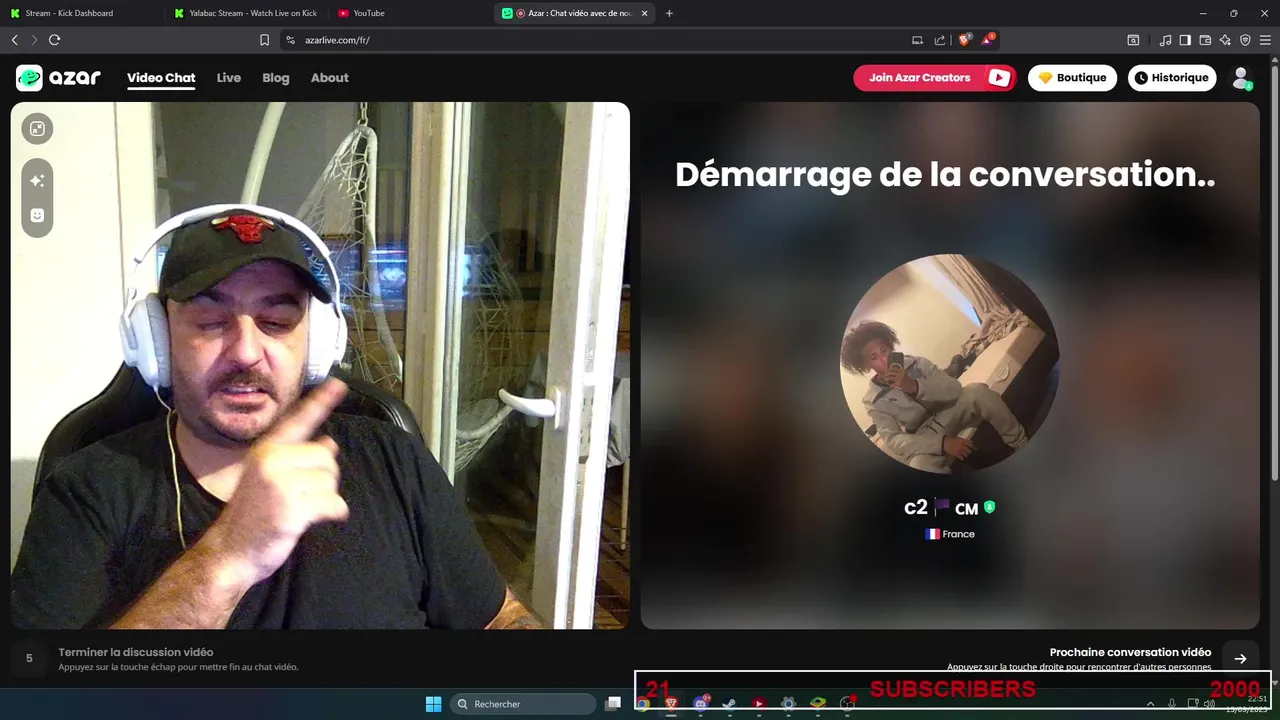This screenshot has height=720, width=1280.
Task: Open the Brave Wallet icon
Action: click(x=1205, y=40)
